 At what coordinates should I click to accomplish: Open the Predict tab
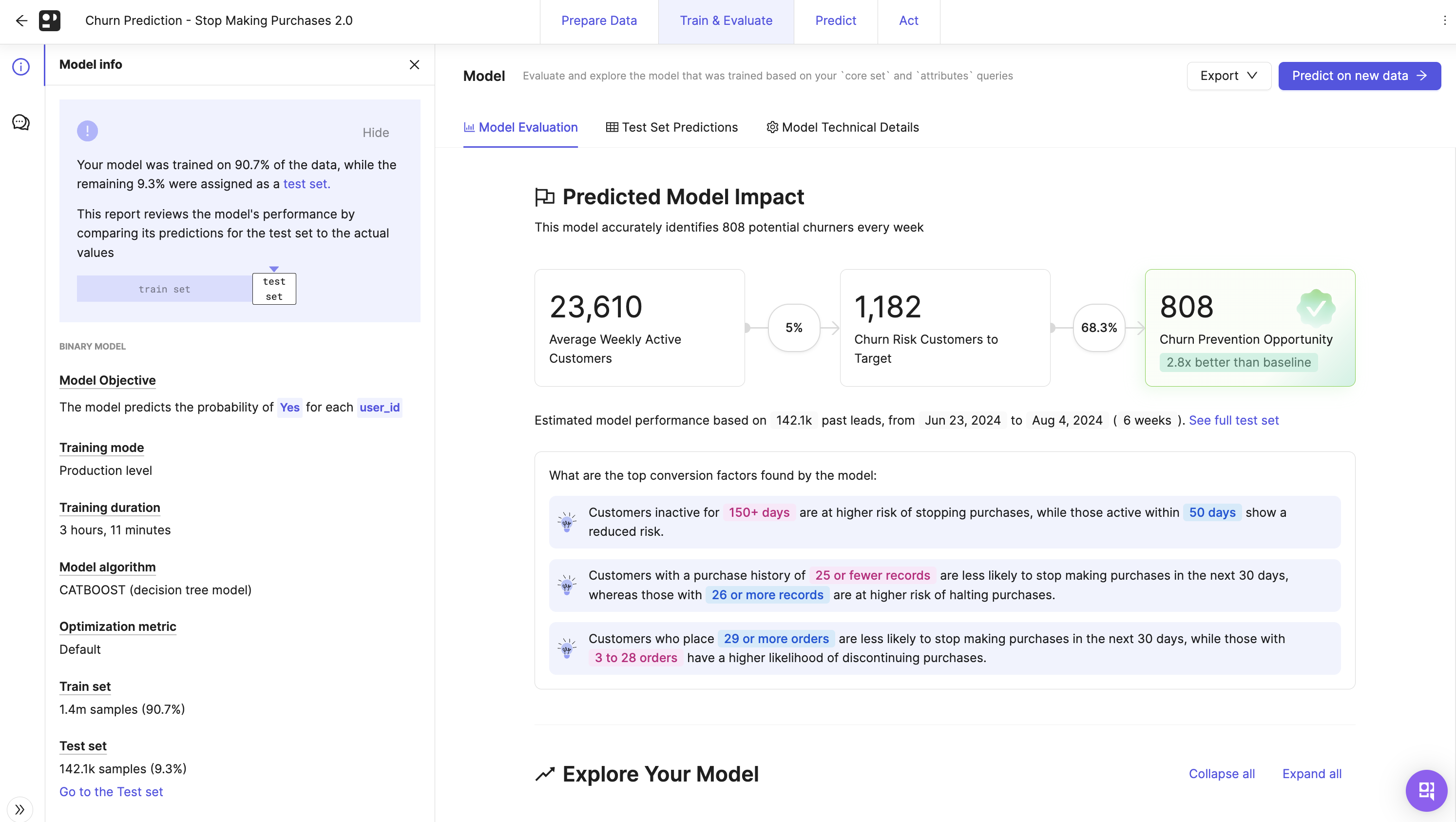(x=835, y=21)
